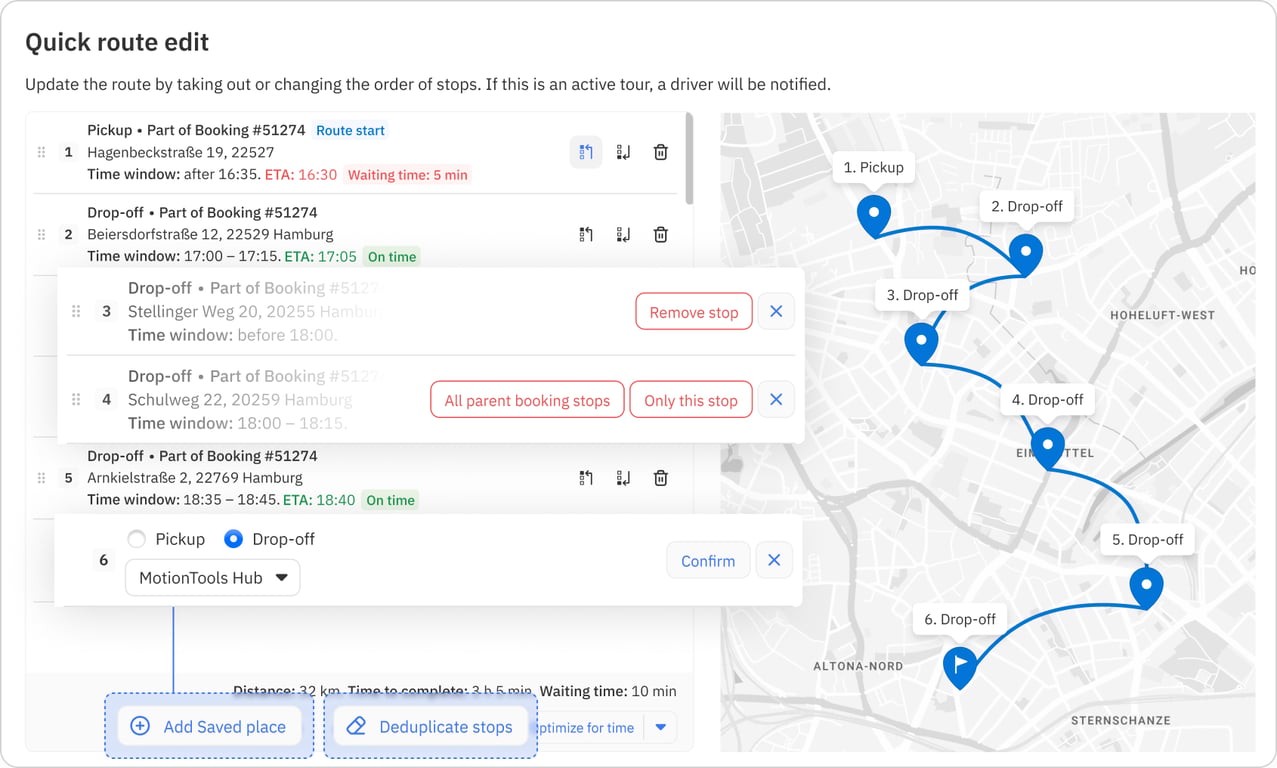Screen dimensions: 1277x768
Task: Cancel removal prompt for stop 4 with X
Action: tap(776, 399)
